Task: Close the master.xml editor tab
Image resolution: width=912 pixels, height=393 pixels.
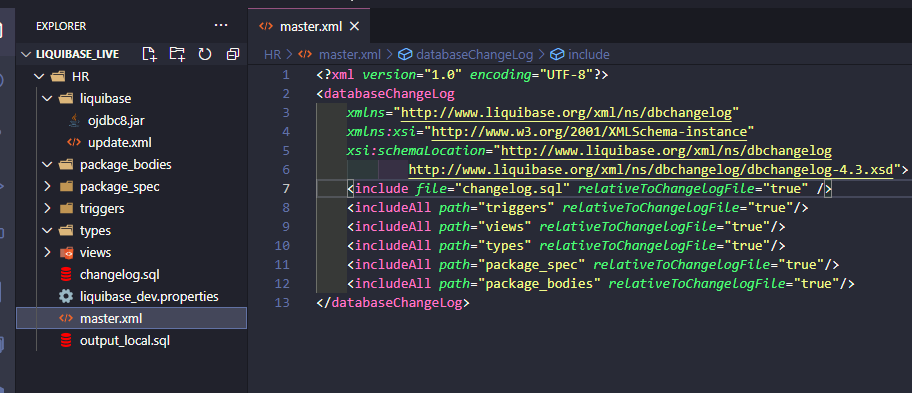Action: click(x=354, y=26)
